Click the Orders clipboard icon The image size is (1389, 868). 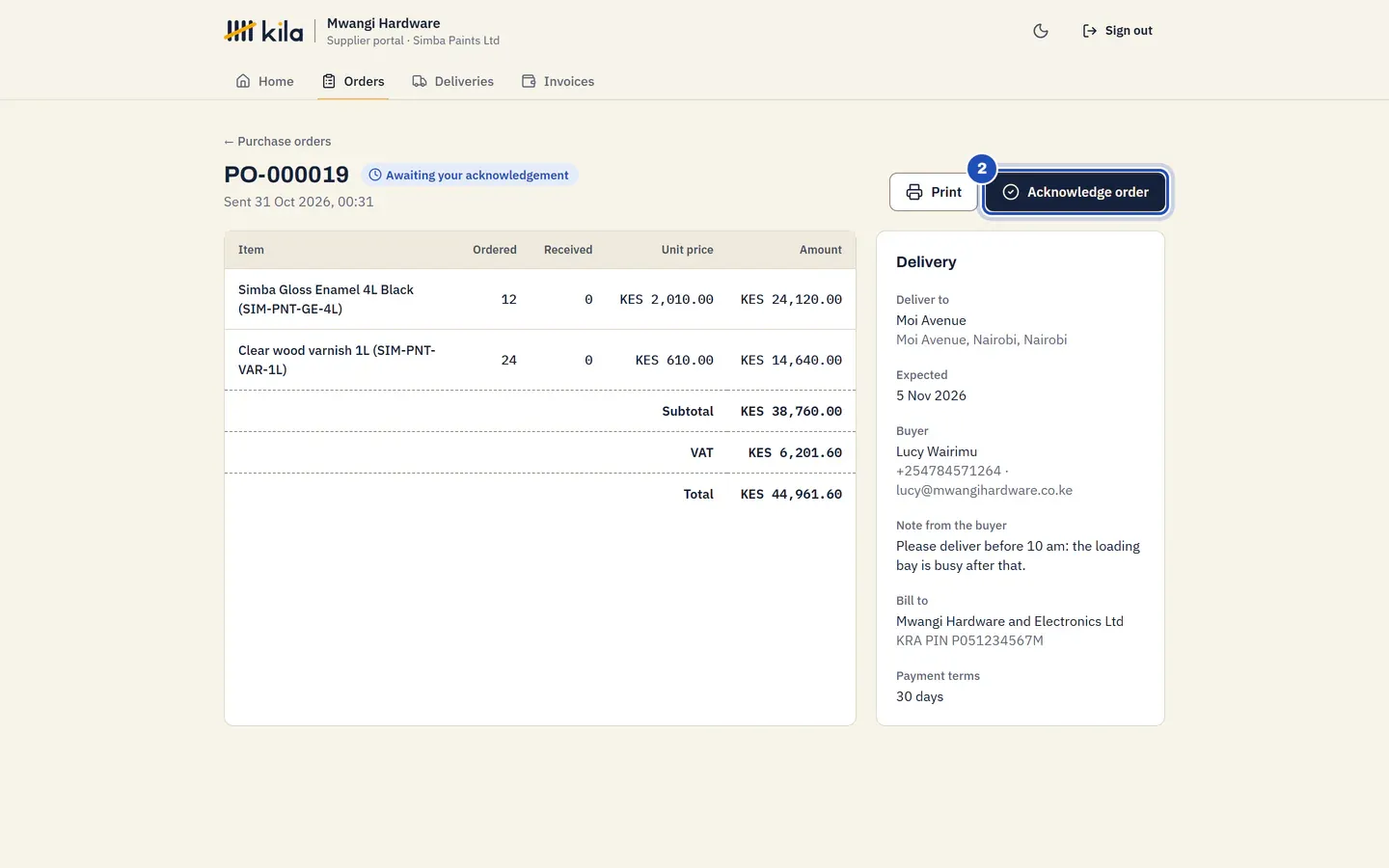click(329, 81)
